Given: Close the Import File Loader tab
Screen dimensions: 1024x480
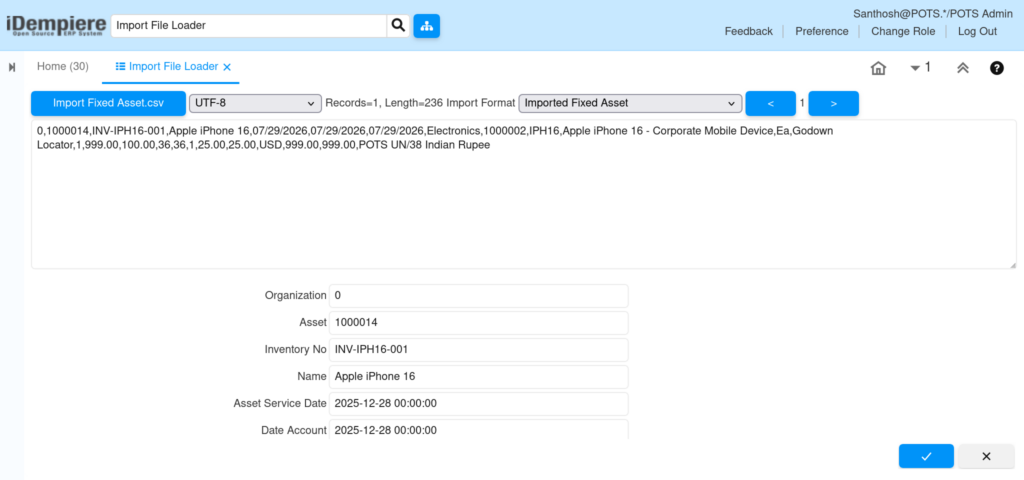Looking at the screenshot, I should tap(227, 67).
